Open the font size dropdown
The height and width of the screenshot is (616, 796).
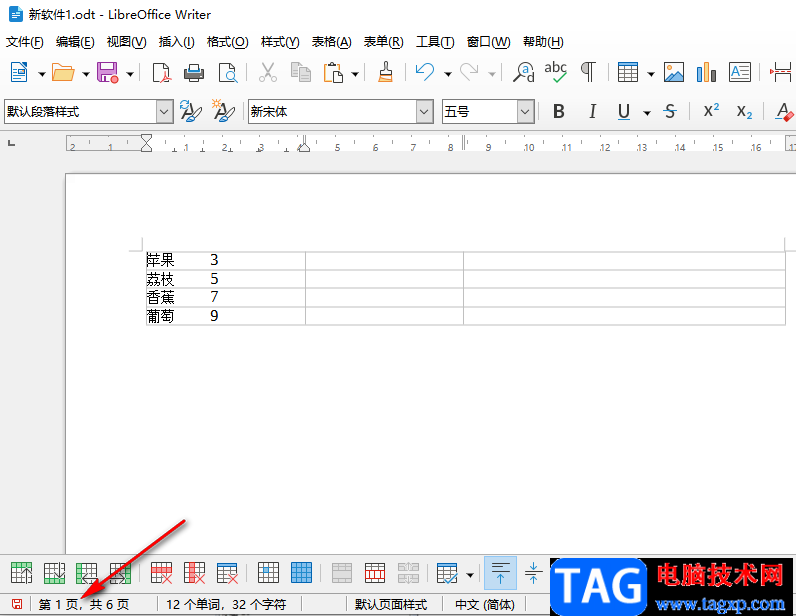[x=526, y=112]
